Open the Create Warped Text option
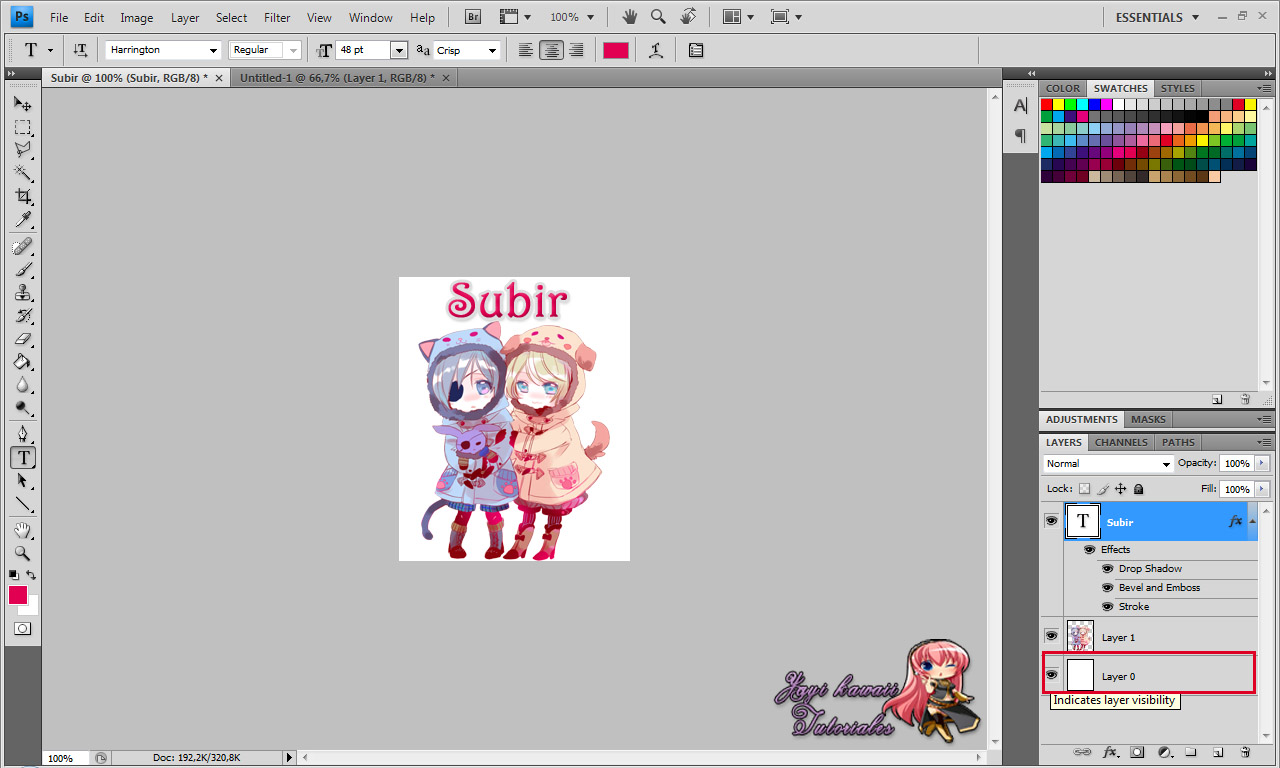The image size is (1280, 768). coord(655,50)
